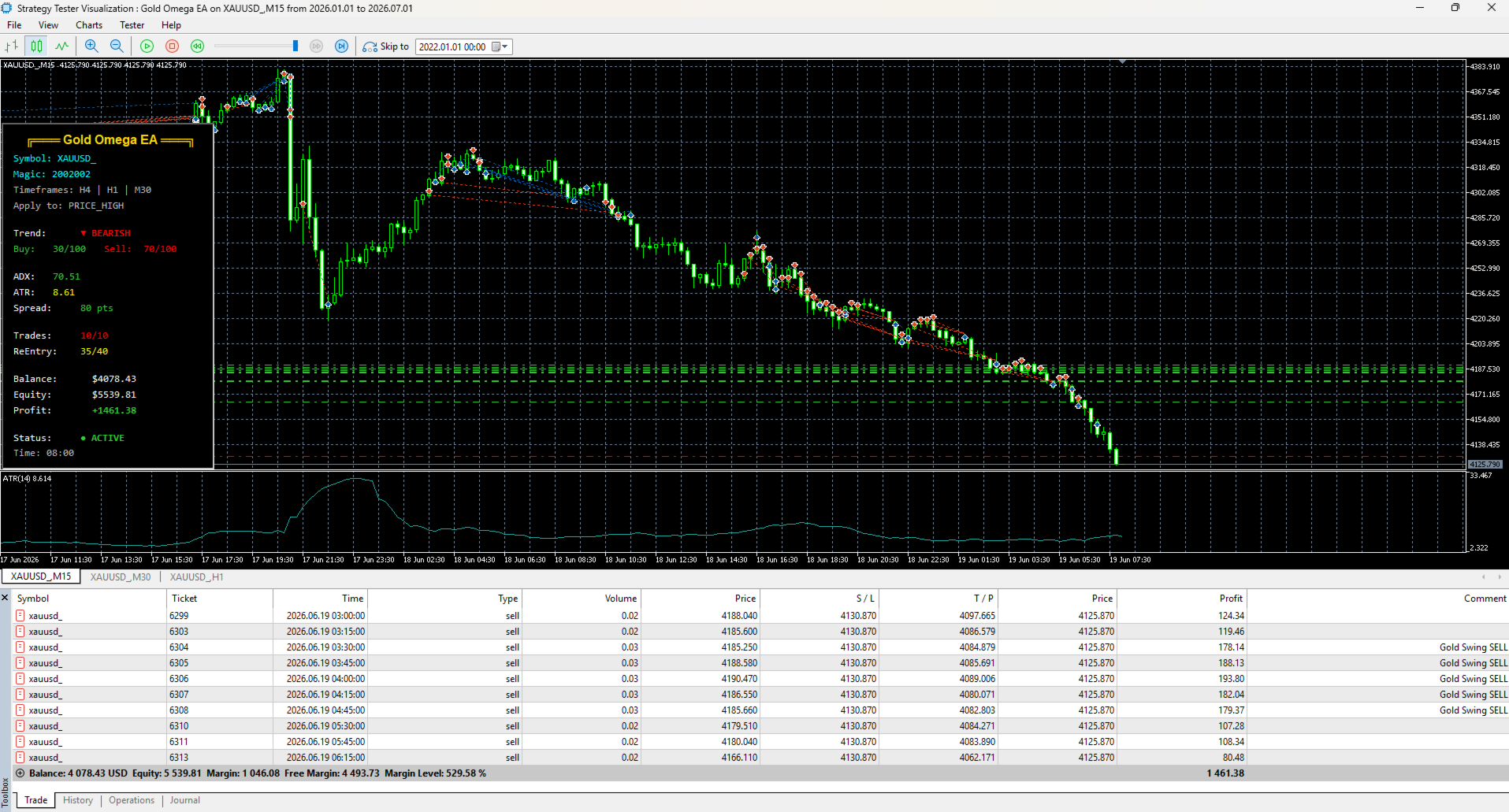
Task: Adjust the visualization speed slider handle
Action: point(295,46)
